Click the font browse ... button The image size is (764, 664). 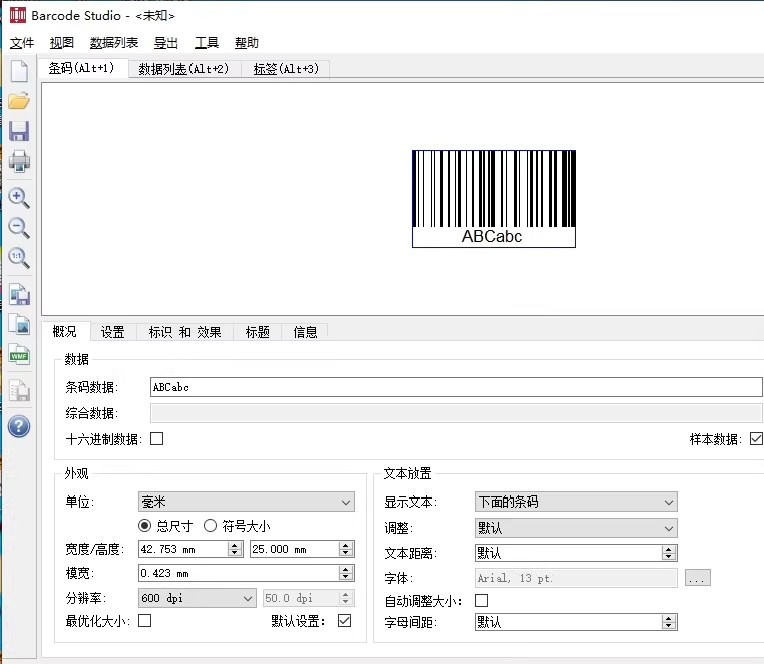click(x=698, y=578)
